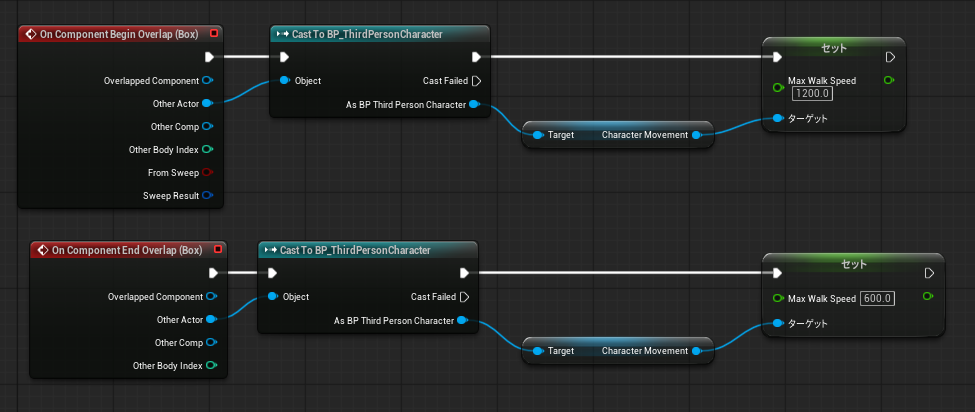The image size is (975, 412).
Task: Click the Max Walk Speed 1200.0 value field
Action: click(814, 94)
